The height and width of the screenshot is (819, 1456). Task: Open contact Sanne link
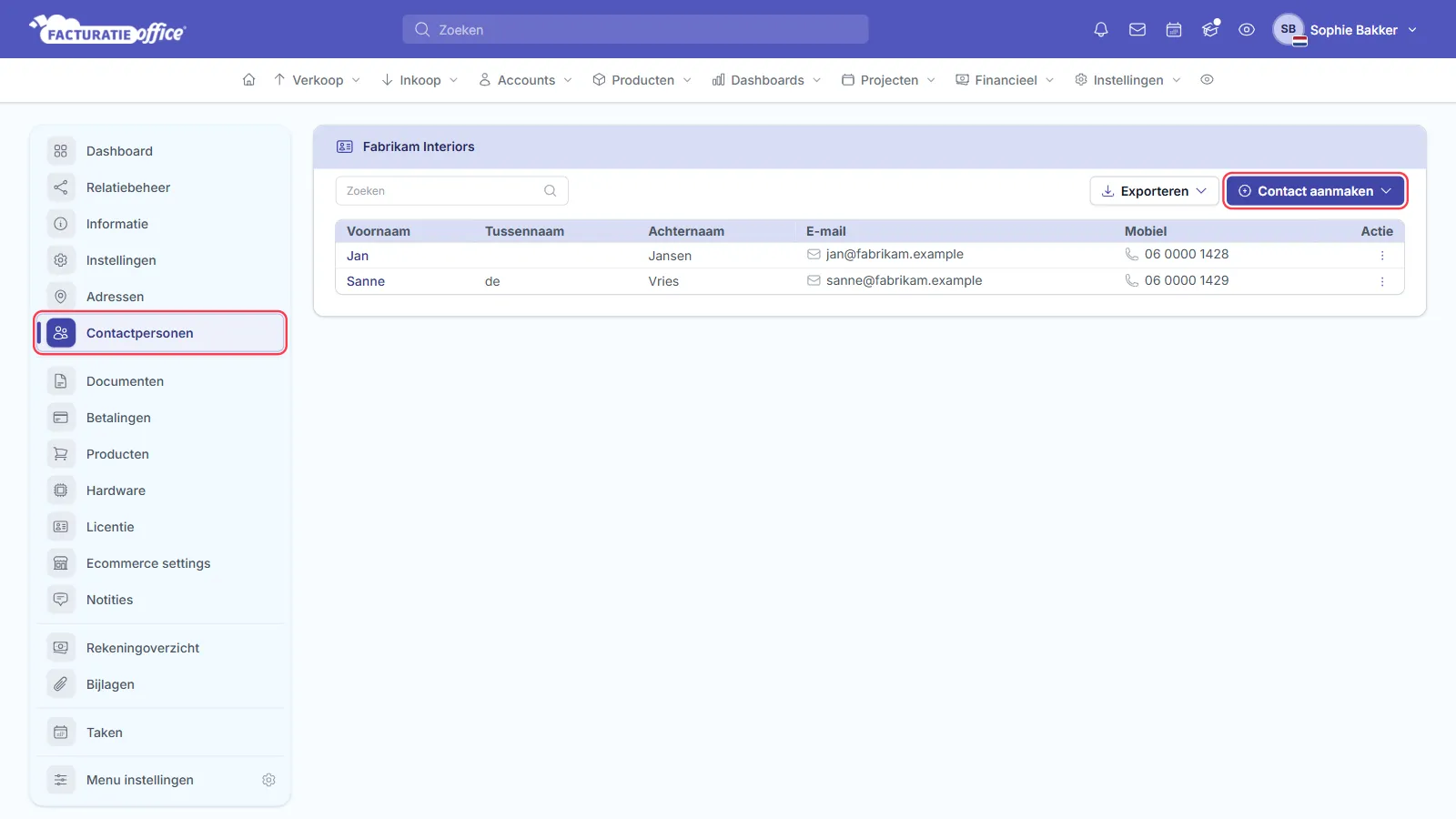(x=366, y=281)
